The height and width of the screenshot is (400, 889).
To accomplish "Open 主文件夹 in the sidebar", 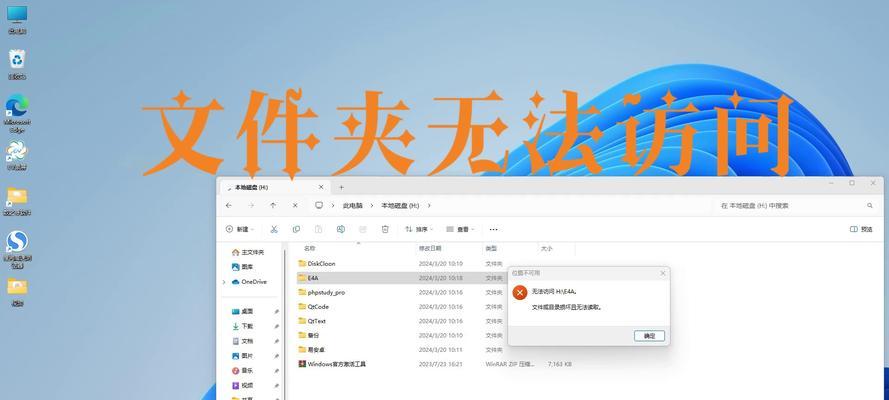I will (248, 252).
